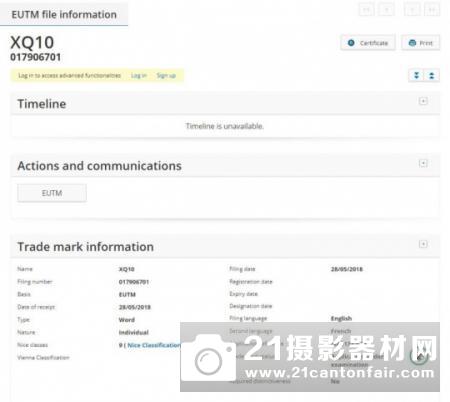Go to previous record navigation button

387,10
